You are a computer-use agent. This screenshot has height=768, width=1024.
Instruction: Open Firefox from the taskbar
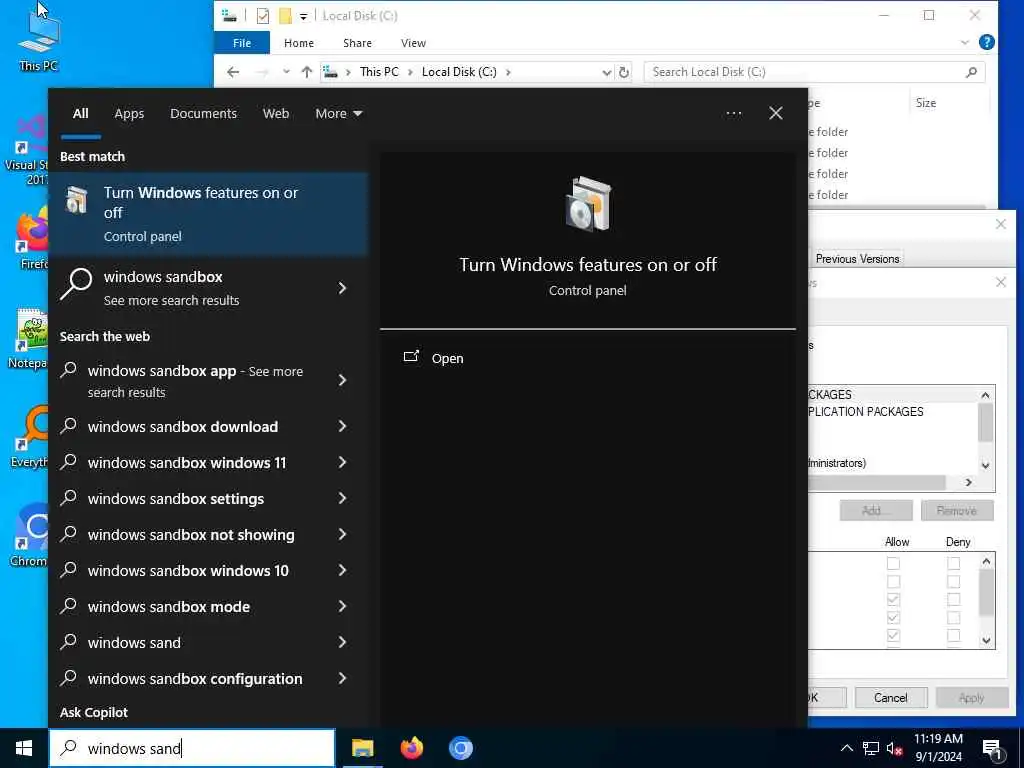[x=411, y=748]
